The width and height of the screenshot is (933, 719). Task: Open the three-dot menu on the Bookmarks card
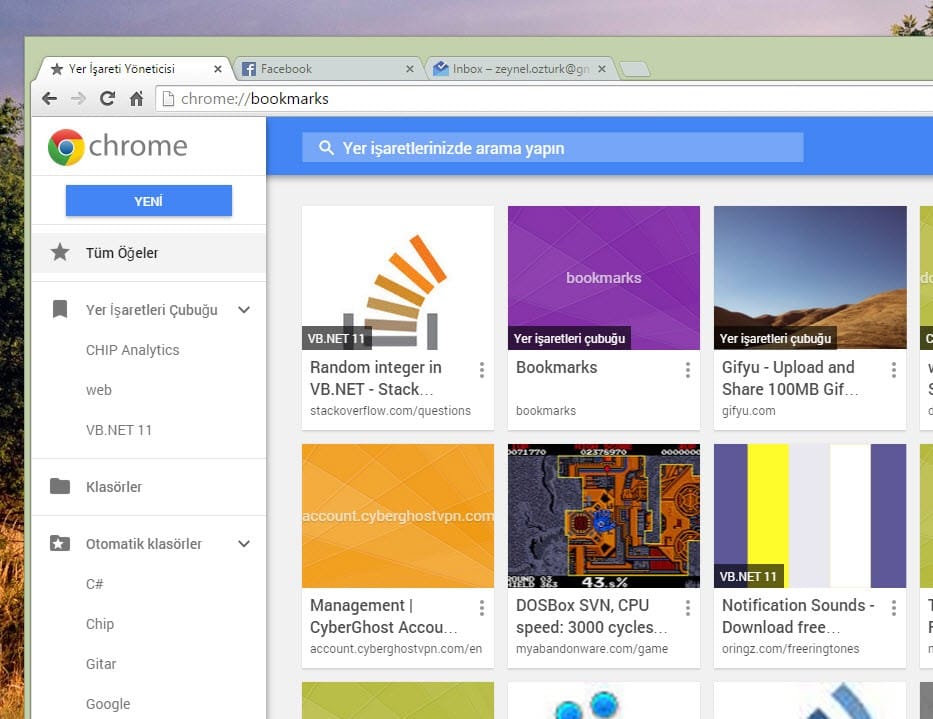pyautogui.click(x=687, y=370)
